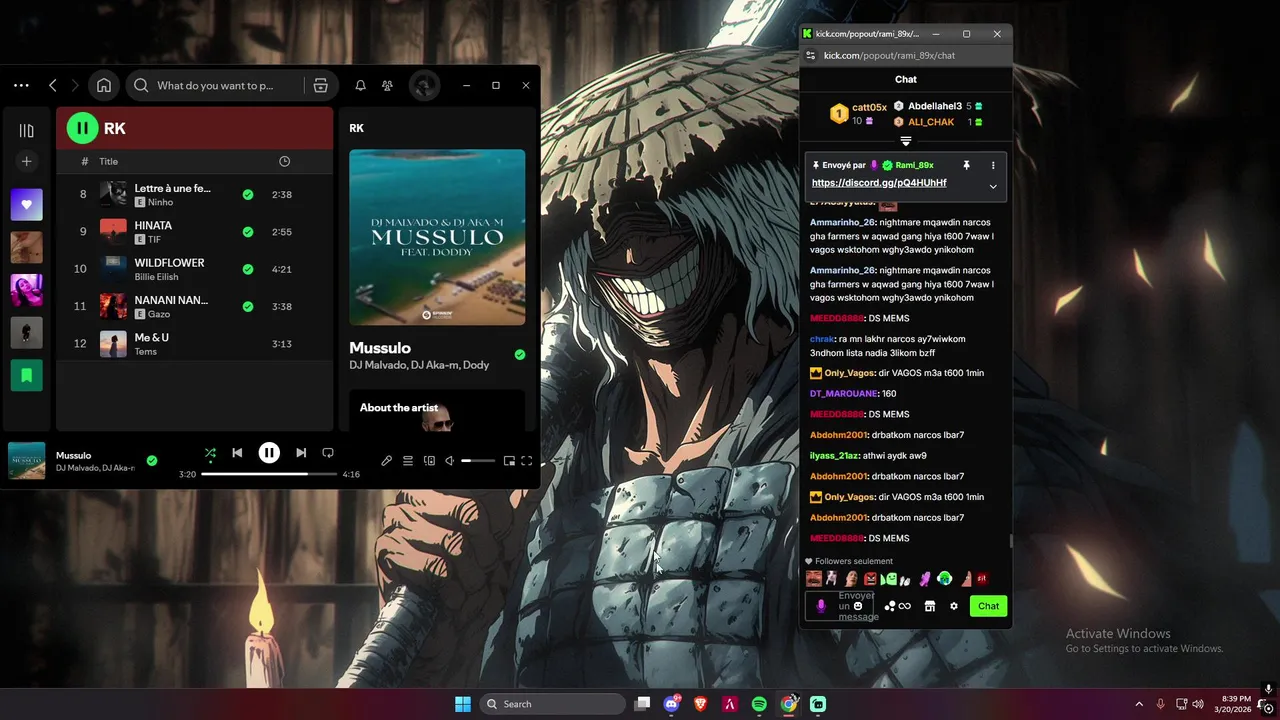Enter Spotify full screen mode
The image size is (1280, 720).
coord(527,461)
